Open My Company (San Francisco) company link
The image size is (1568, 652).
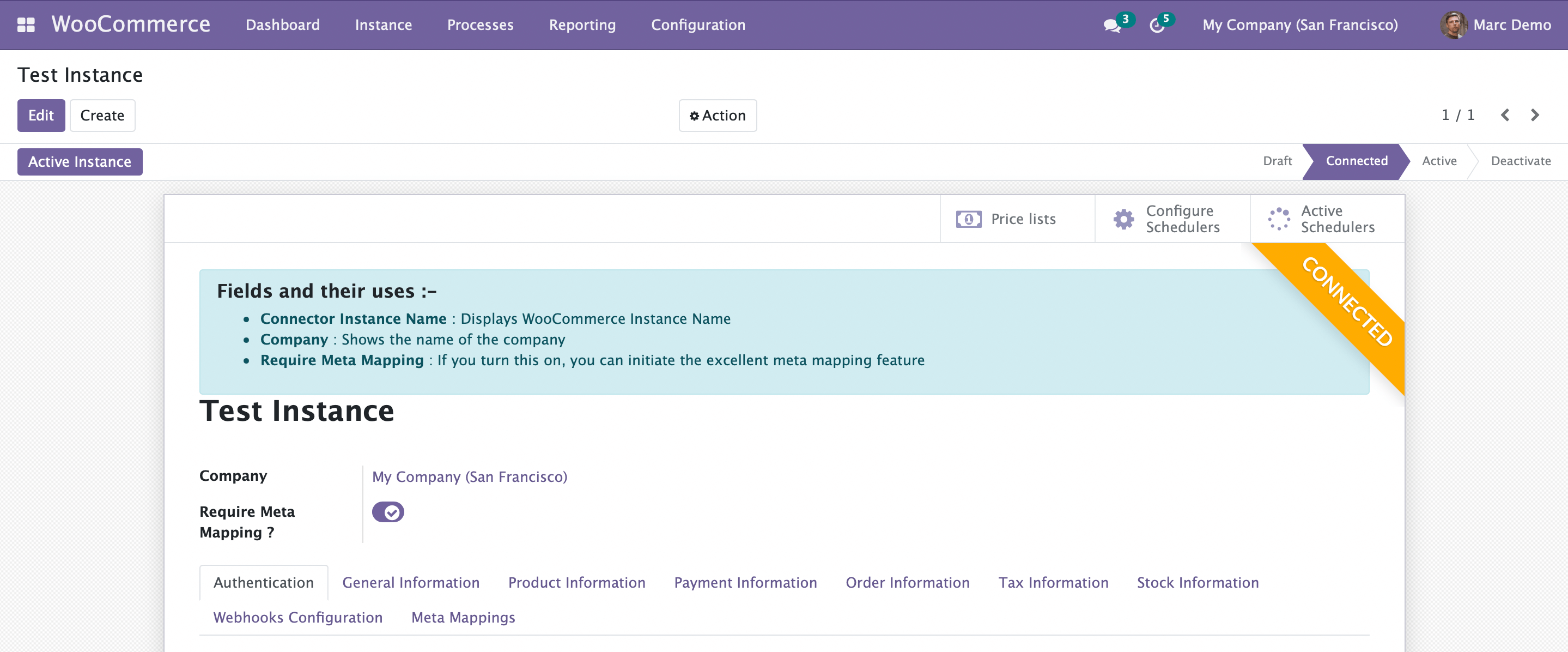click(x=469, y=476)
